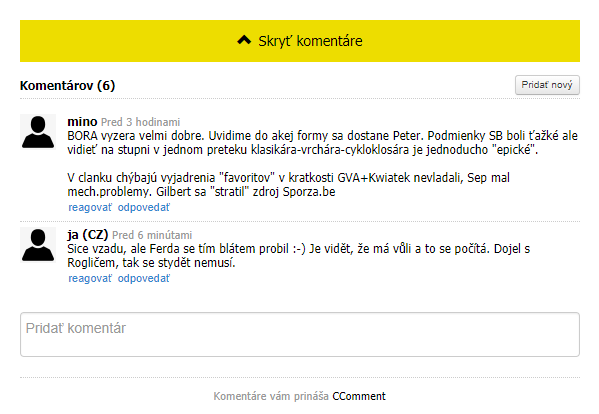This screenshot has height=414, width=599.
Task: Click odpovedať under ja (CZ) comment
Action: pos(144,278)
